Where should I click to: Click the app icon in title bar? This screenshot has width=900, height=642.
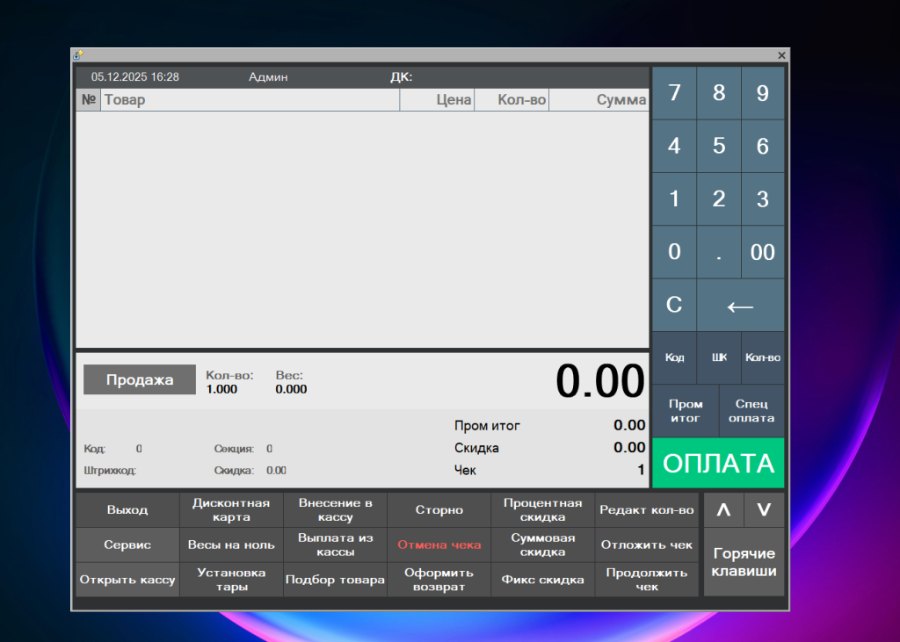[x=79, y=55]
